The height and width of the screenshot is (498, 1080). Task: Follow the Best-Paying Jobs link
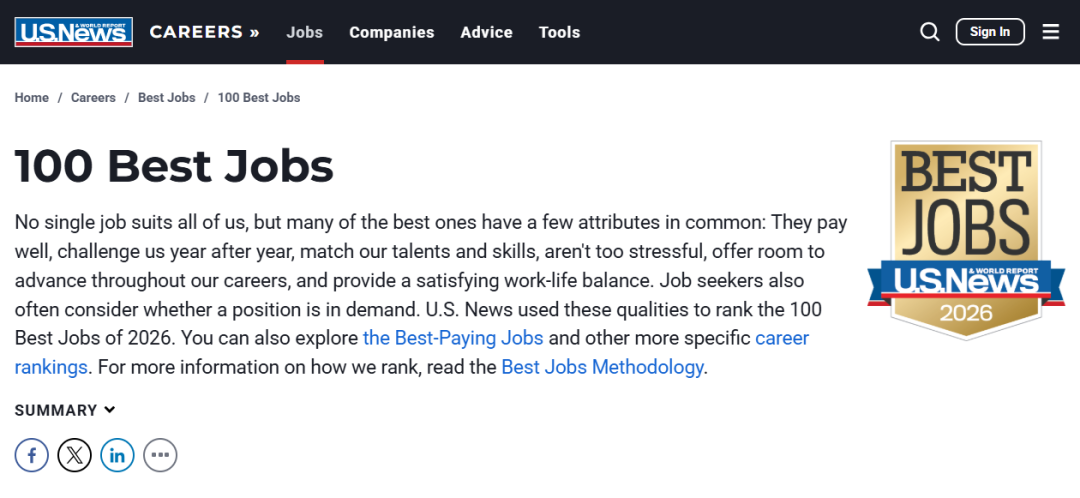click(455, 338)
